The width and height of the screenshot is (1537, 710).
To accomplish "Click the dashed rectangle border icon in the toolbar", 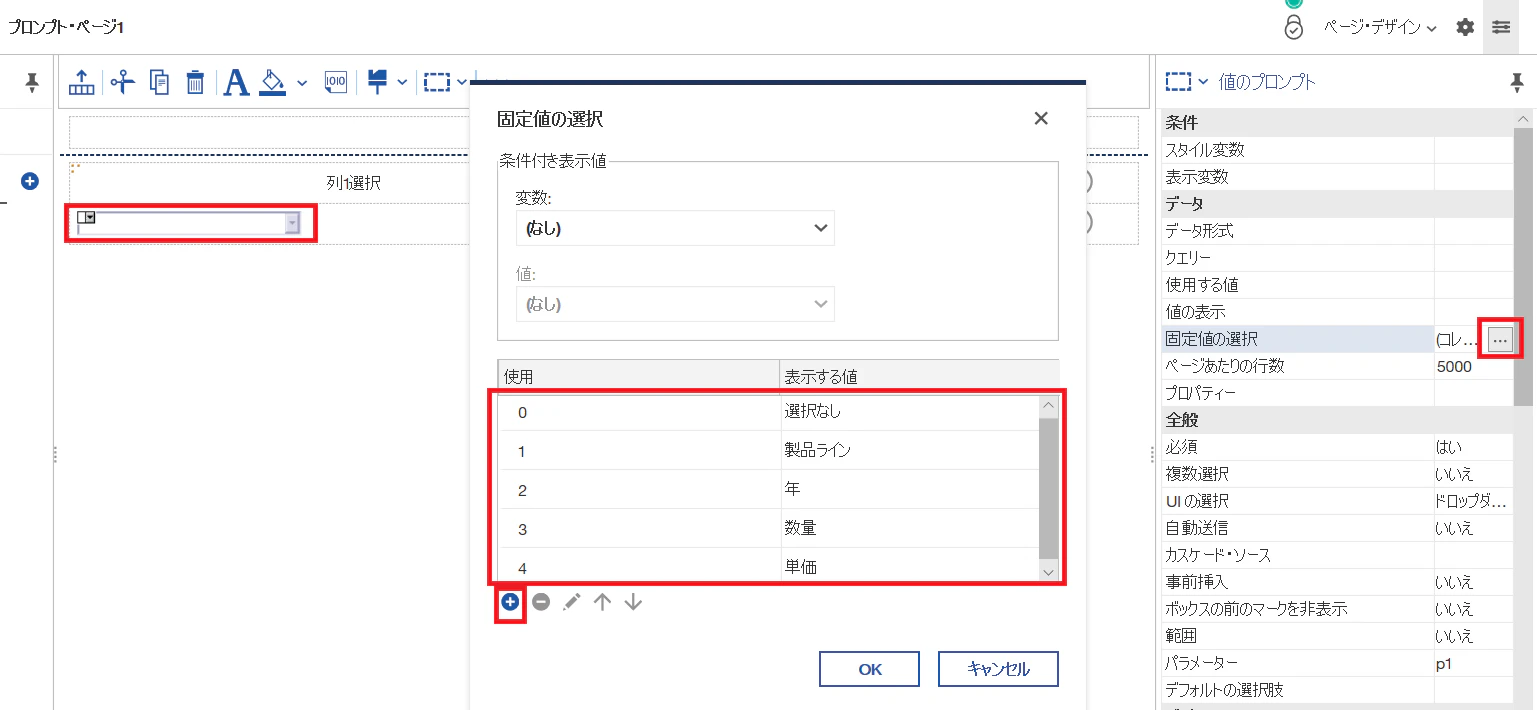I will tap(436, 82).
